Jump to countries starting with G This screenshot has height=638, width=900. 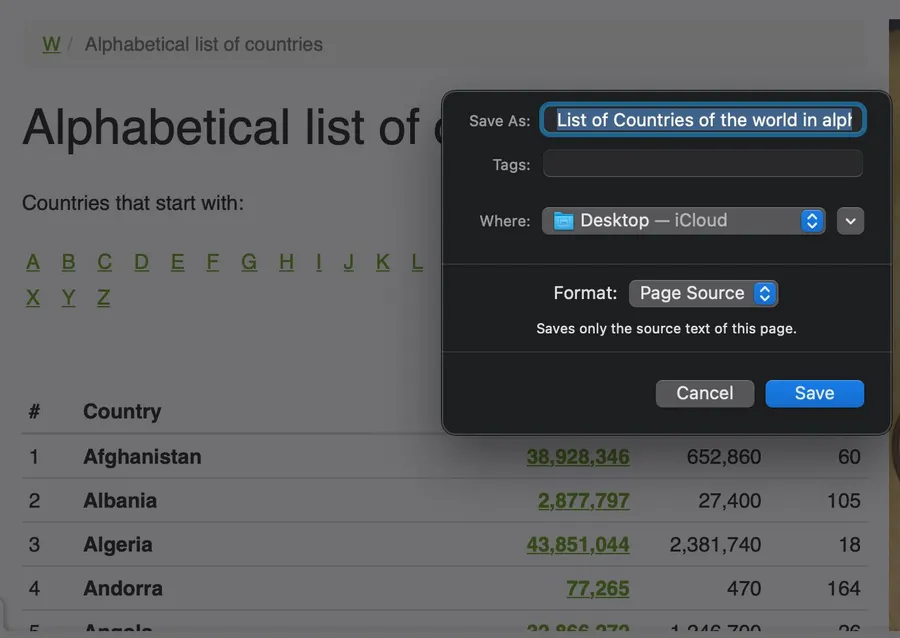click(249, 262)
